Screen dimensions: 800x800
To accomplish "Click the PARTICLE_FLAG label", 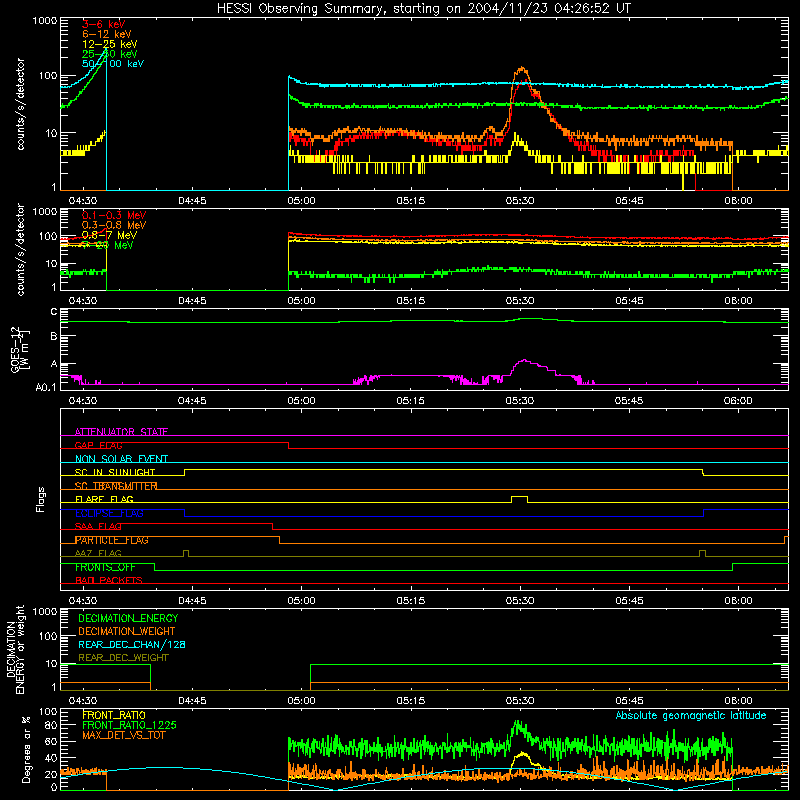I will pyautogui.click(x=112, y=540).
